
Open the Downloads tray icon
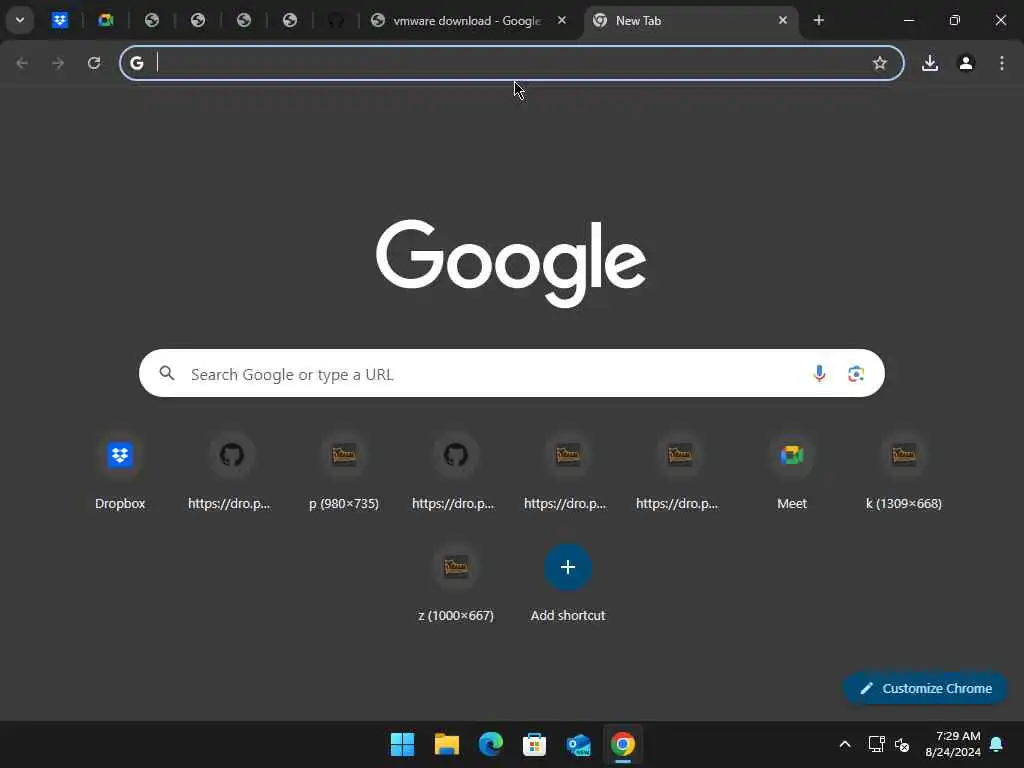[930, 63]
